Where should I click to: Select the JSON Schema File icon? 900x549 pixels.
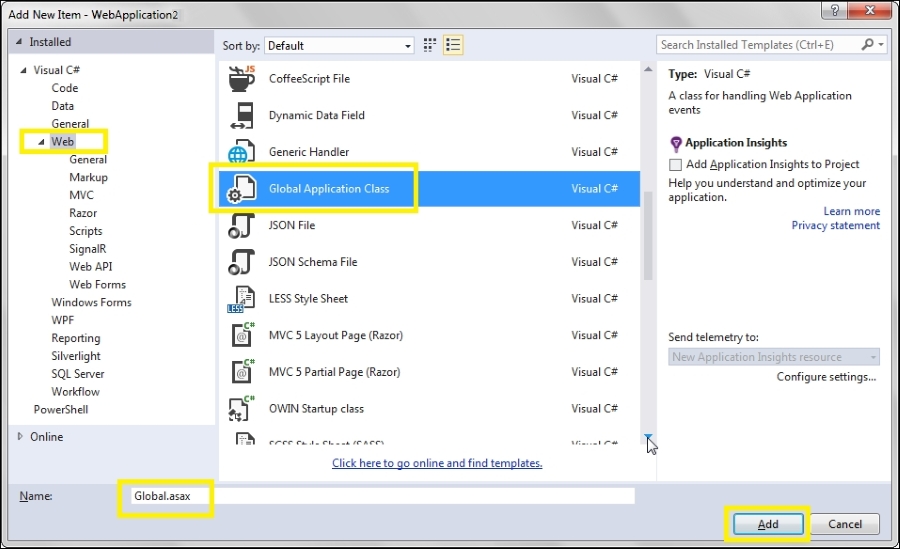pyautogui.click(x=242, y=262)
